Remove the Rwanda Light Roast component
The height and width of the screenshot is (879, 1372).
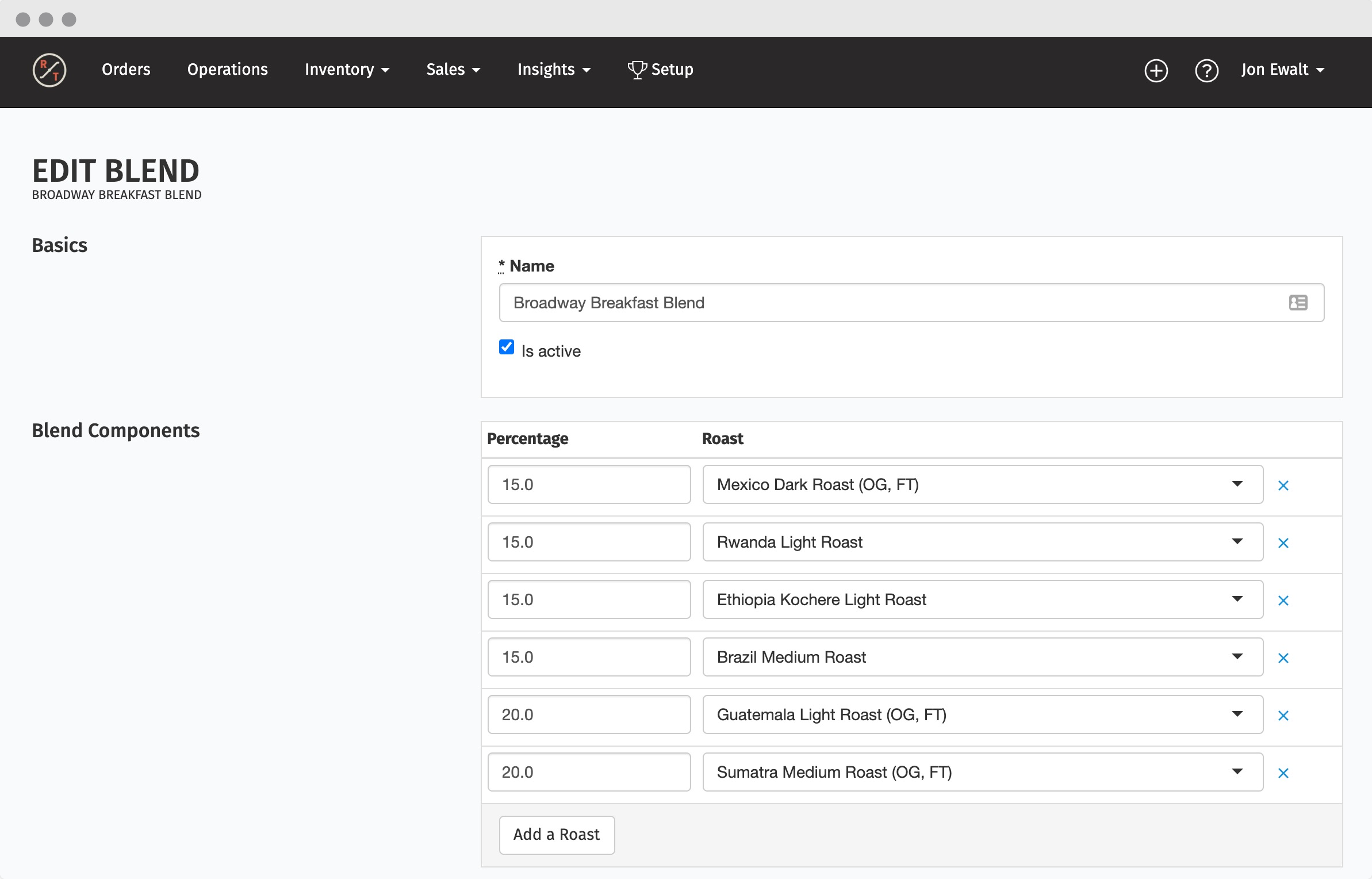pyautogui.click(x=1283, y=543)
